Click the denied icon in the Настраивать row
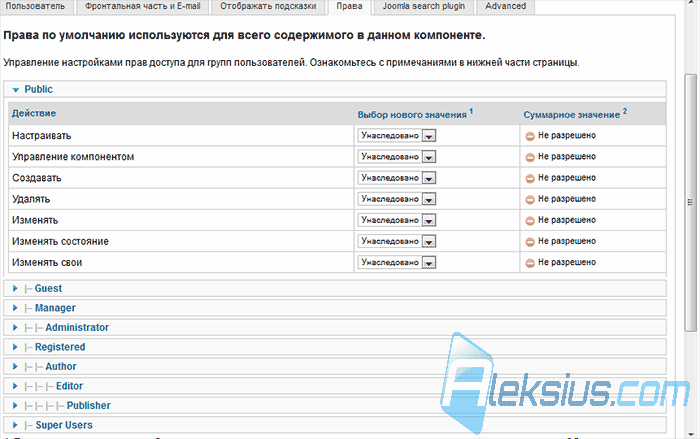The width and height of the screenshot is (700, 439). [530, 136]
